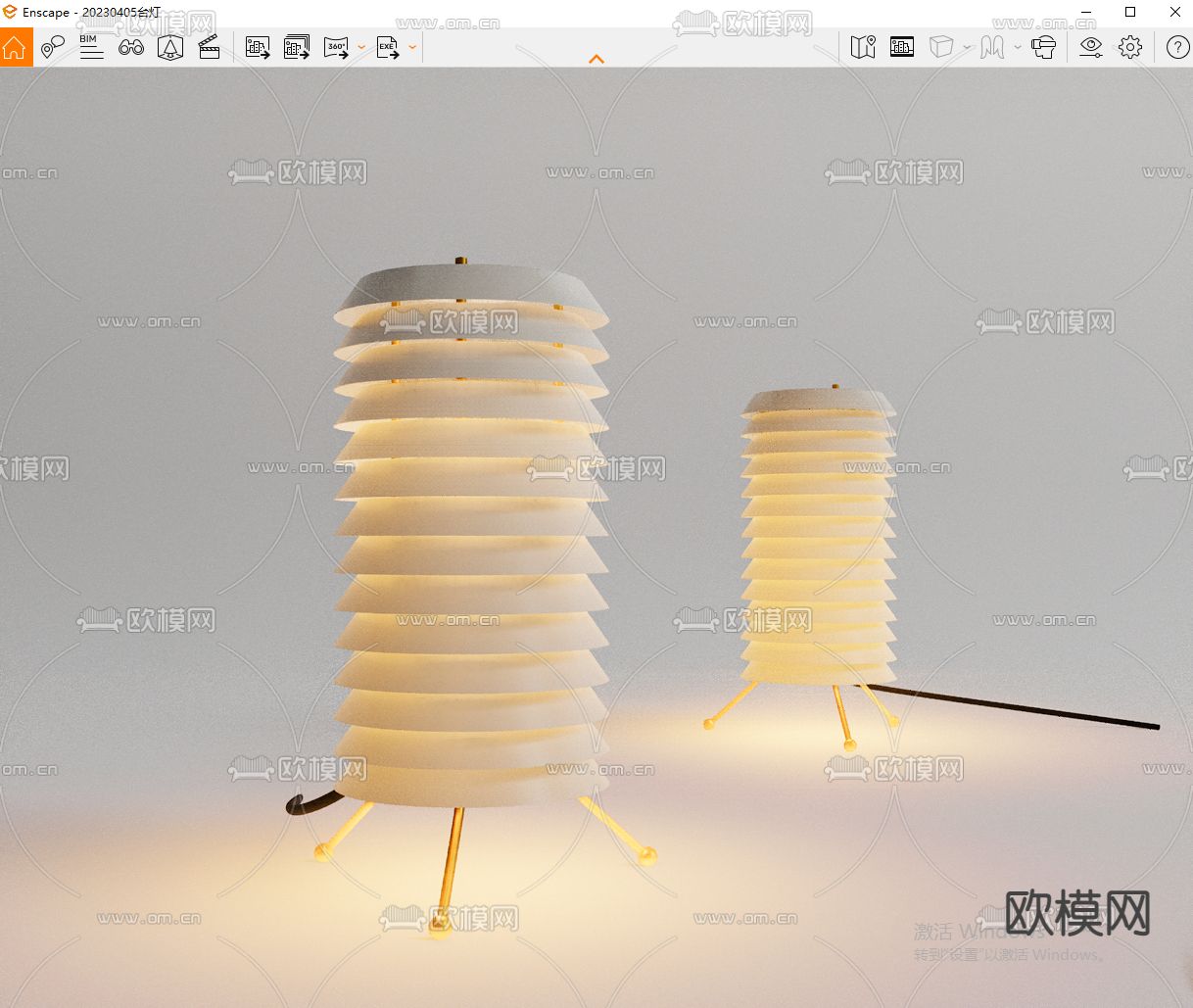Image resolution: width=1193 pixels, height=1008 pixels.
Task: Expand the 360° panorama export dropdown
Action: 361,47
